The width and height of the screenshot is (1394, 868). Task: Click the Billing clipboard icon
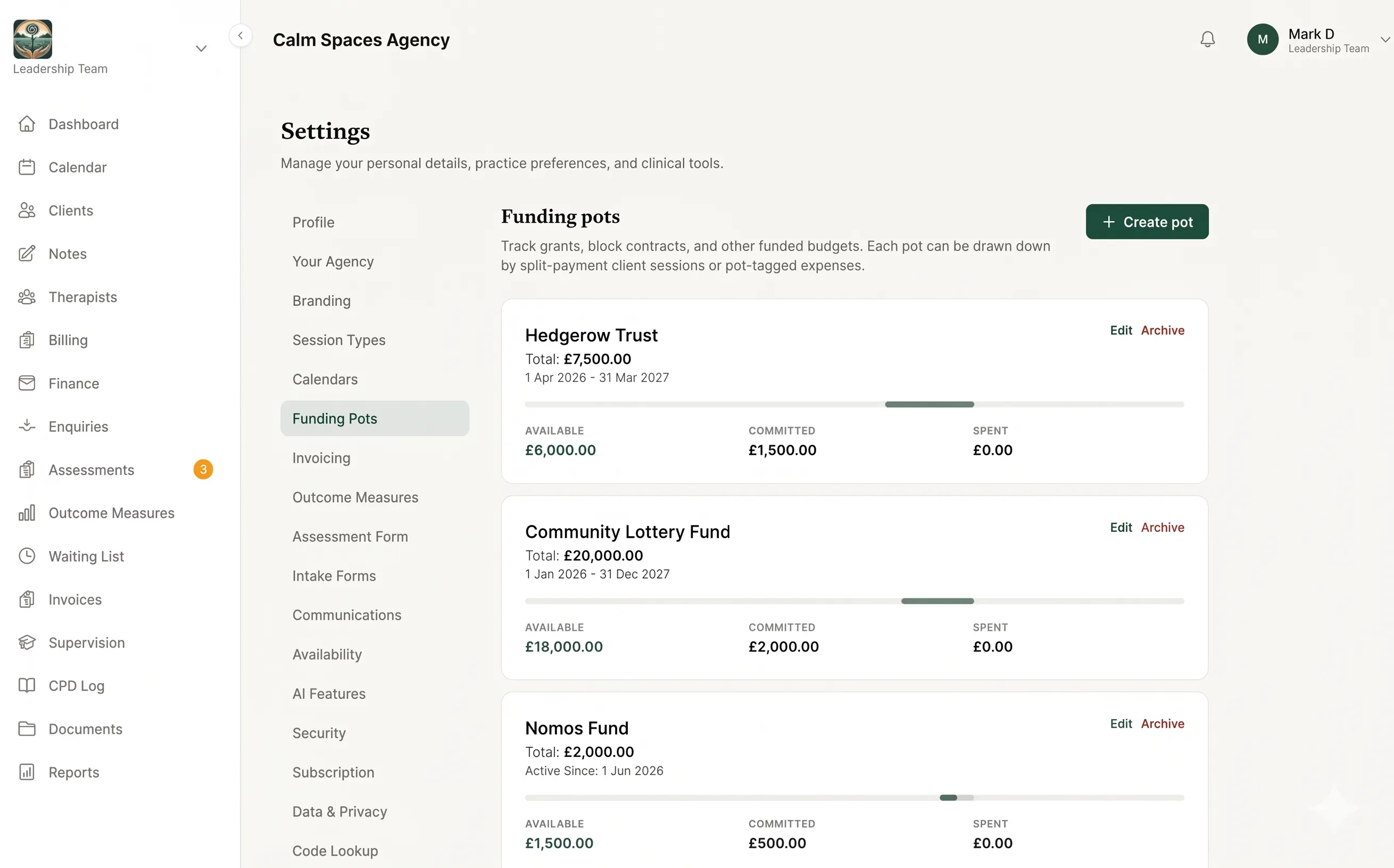27,340
